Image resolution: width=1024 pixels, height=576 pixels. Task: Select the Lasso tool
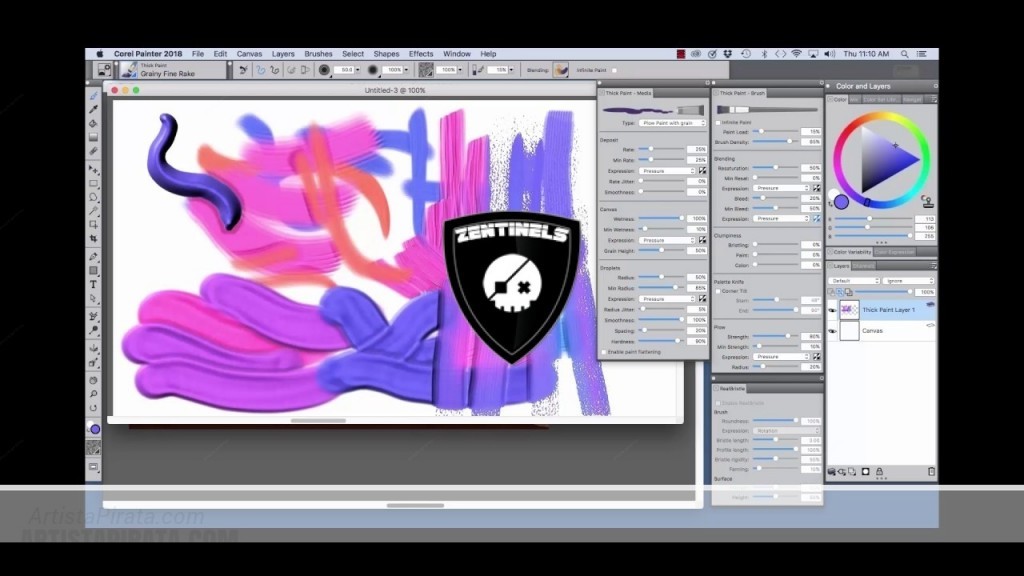[x=93, y=197]
